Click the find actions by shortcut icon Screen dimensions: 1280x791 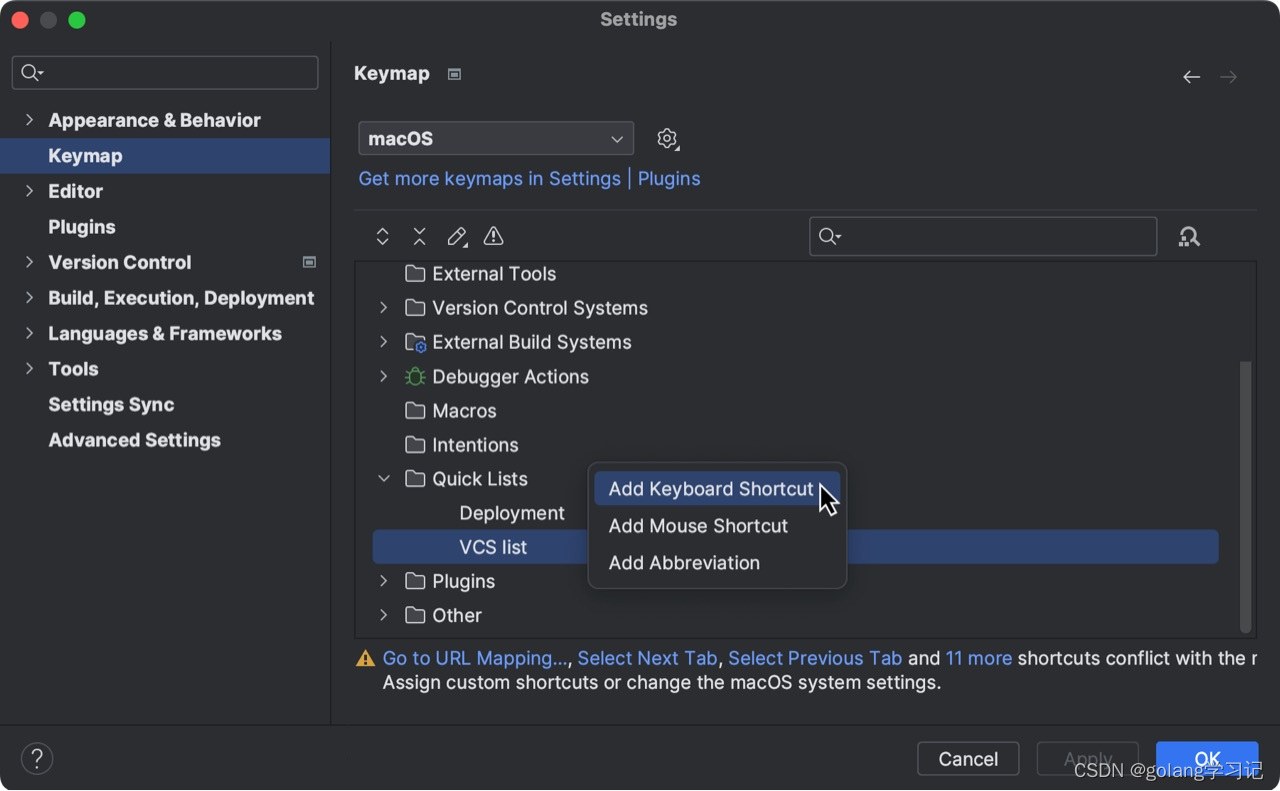[x=1189, y=237]
